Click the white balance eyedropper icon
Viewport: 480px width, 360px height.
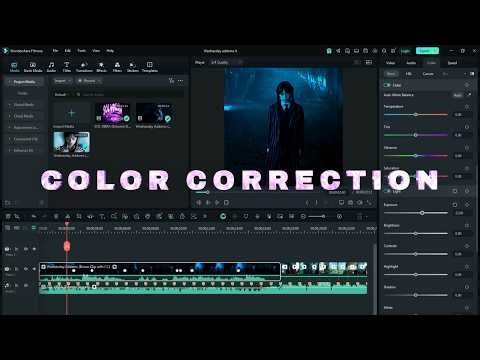coord(469,95)
